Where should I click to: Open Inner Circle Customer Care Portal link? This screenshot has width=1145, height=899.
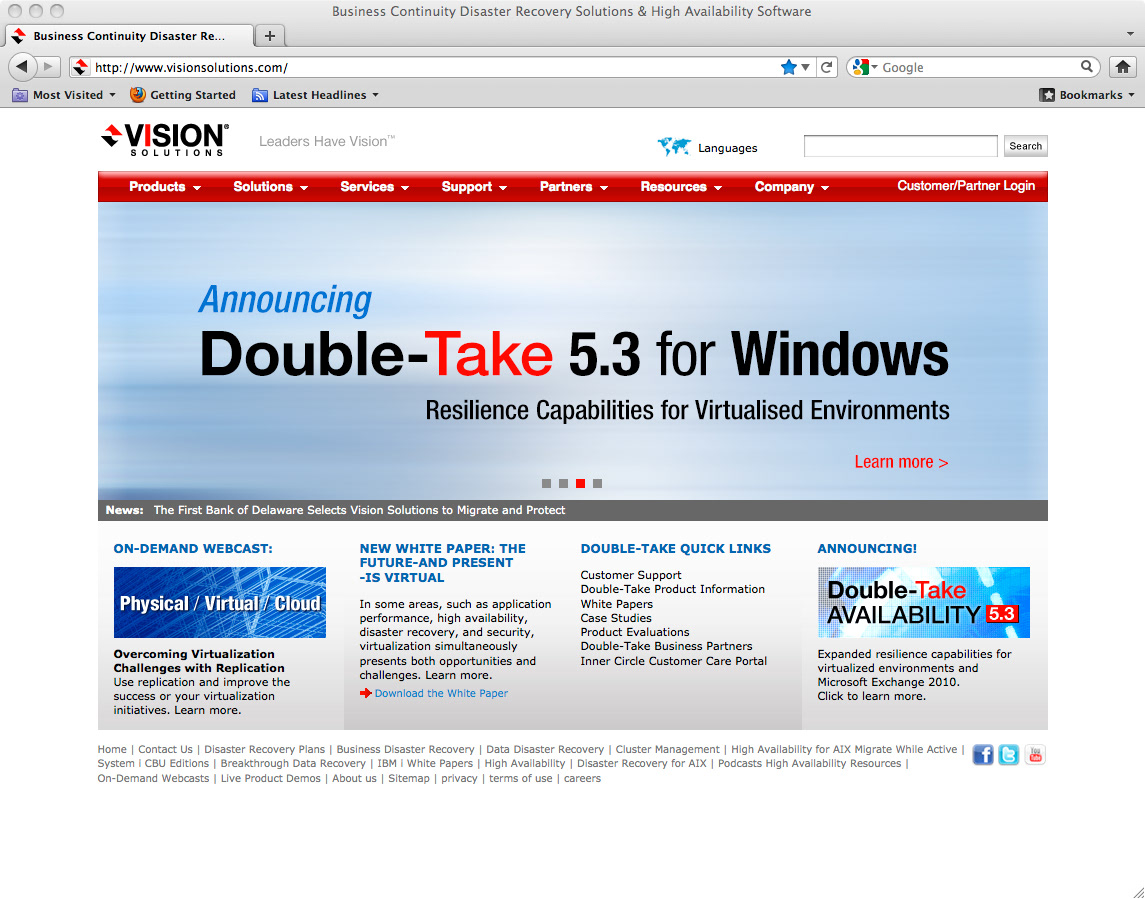tap(673, 661)
